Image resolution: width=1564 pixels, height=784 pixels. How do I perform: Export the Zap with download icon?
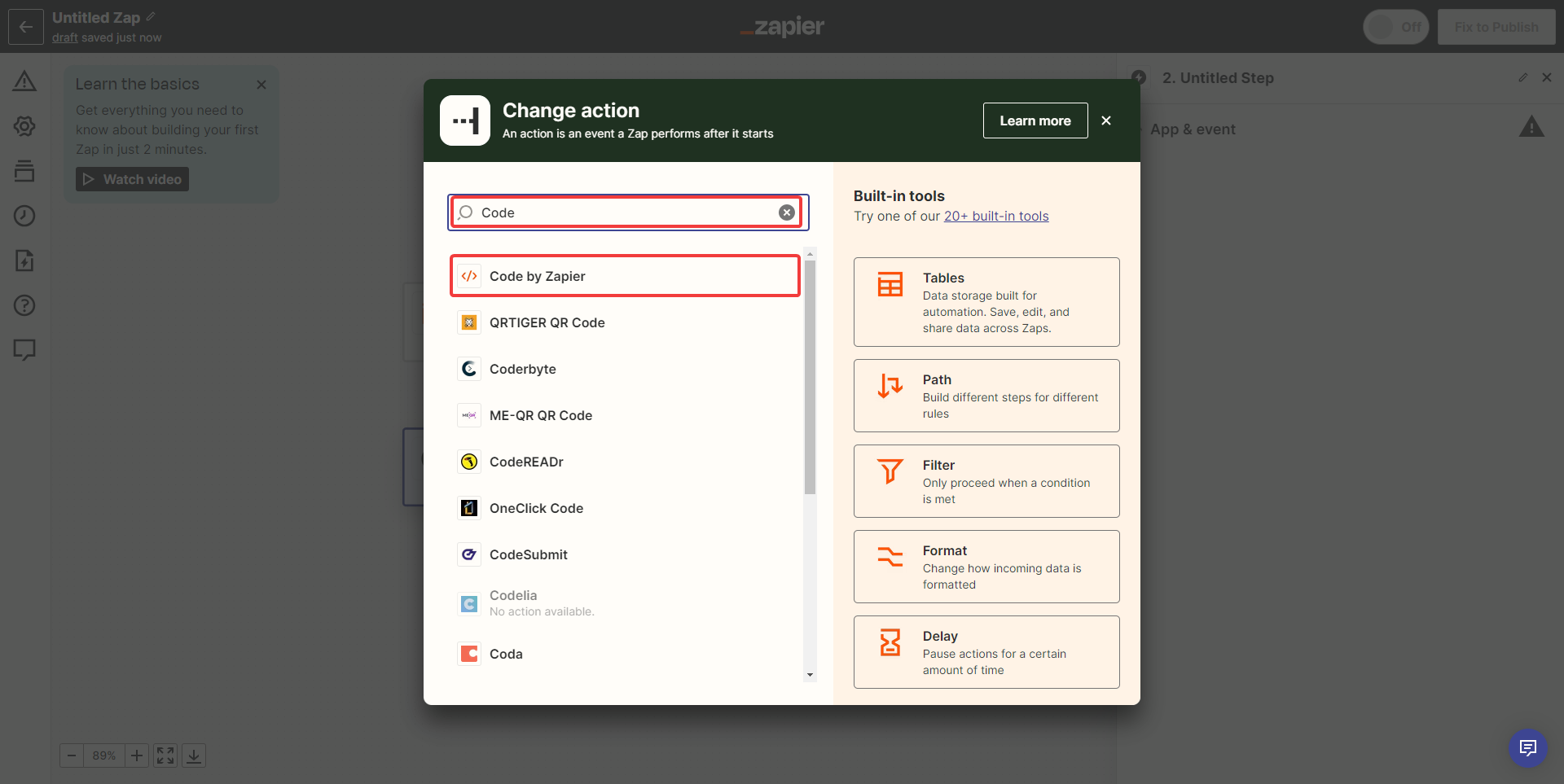(194, 756)
